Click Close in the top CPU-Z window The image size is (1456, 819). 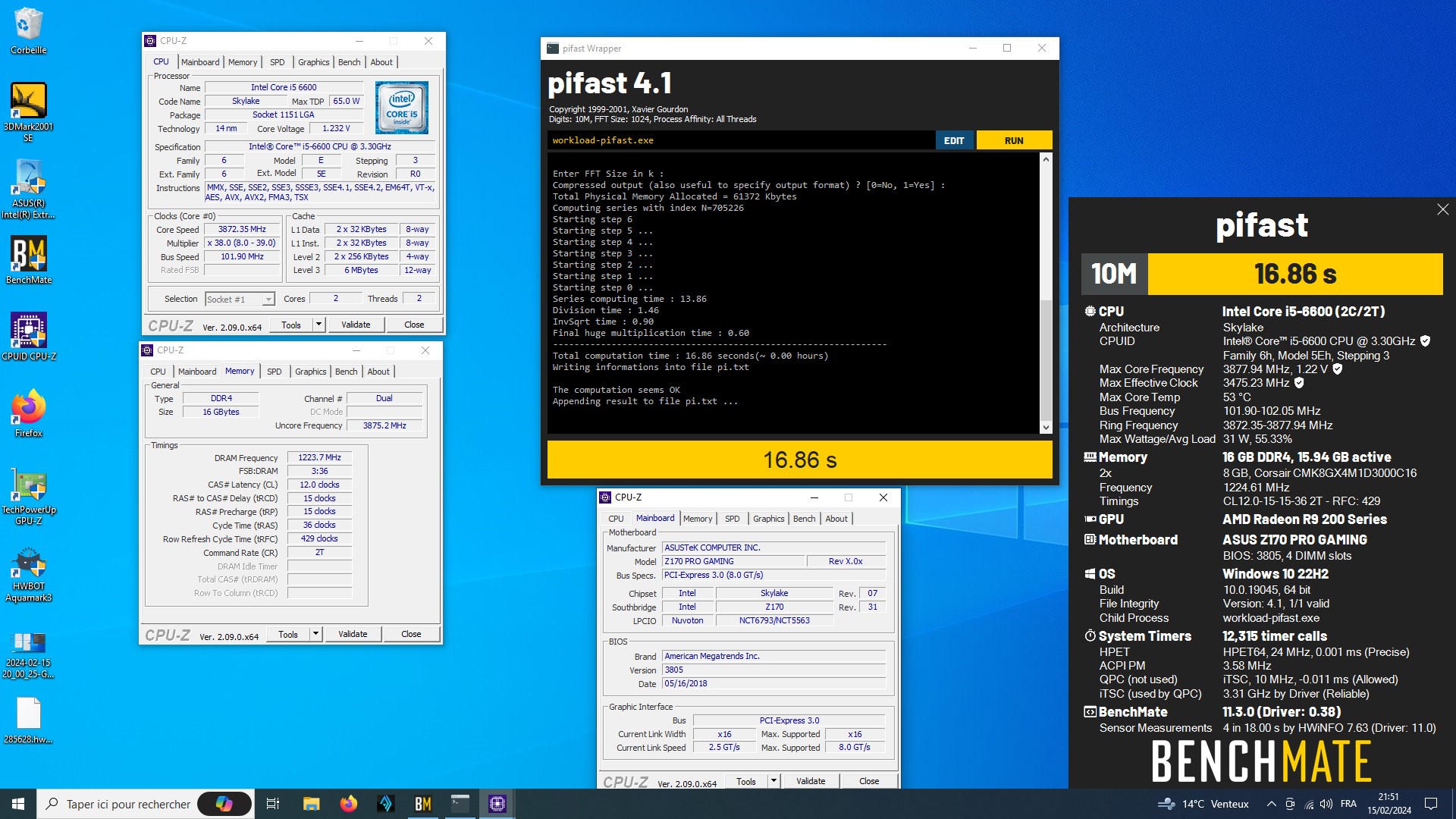coord(414,325)
